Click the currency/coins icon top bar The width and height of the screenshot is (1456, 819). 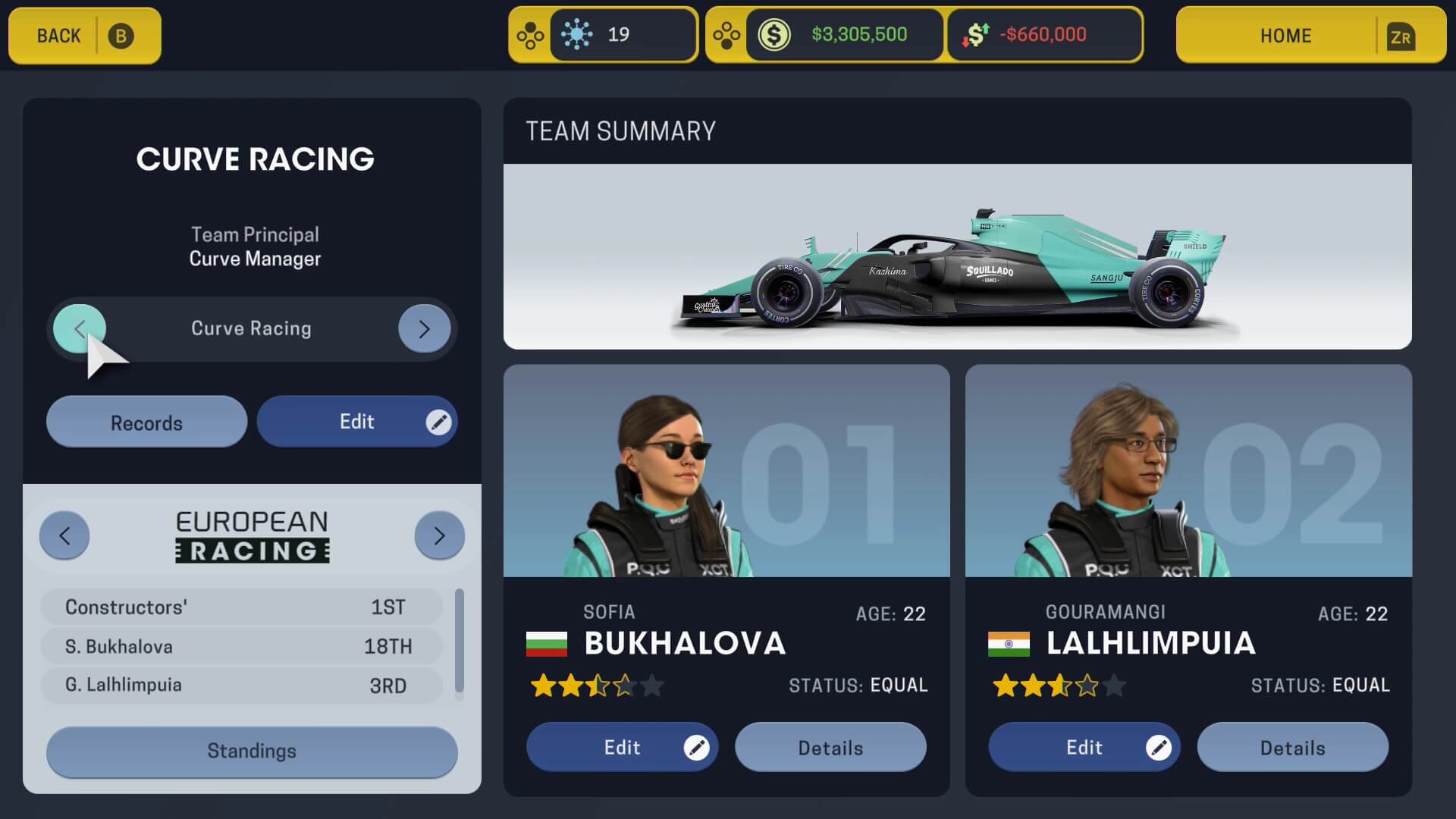(x=776, y=34)
